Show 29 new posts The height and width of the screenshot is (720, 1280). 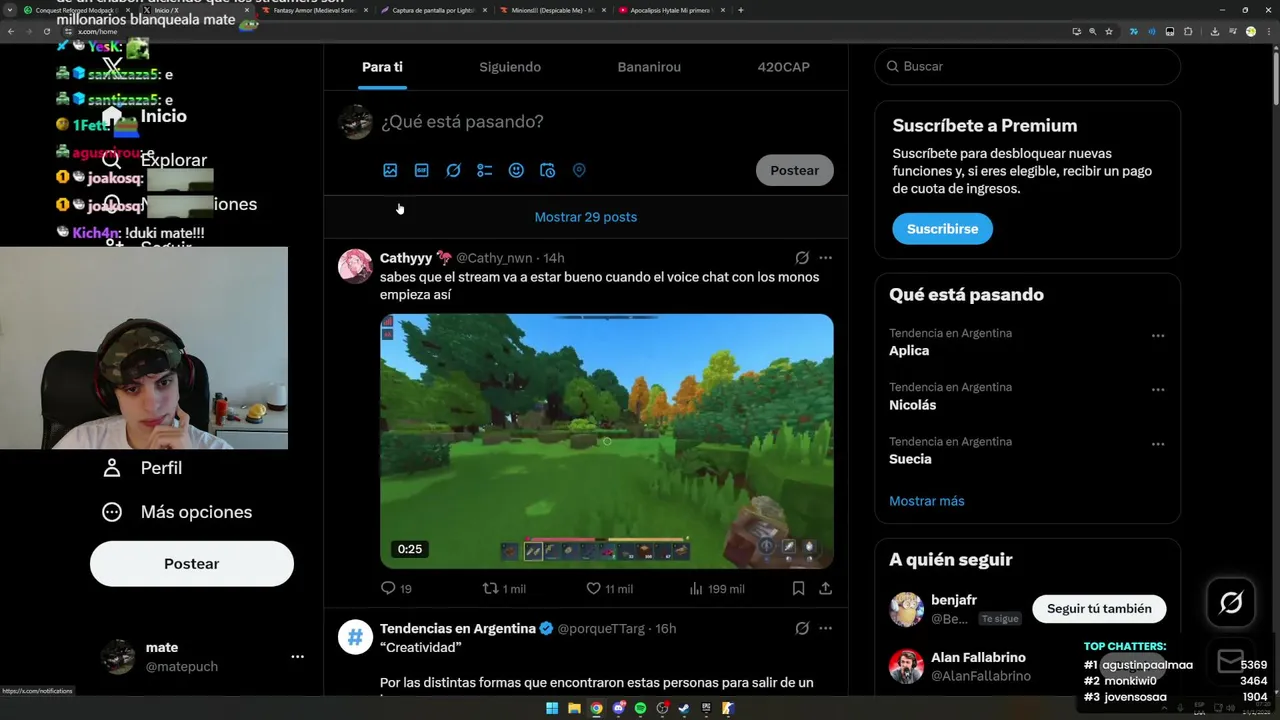pyautogui.click(x=585, y=217)
